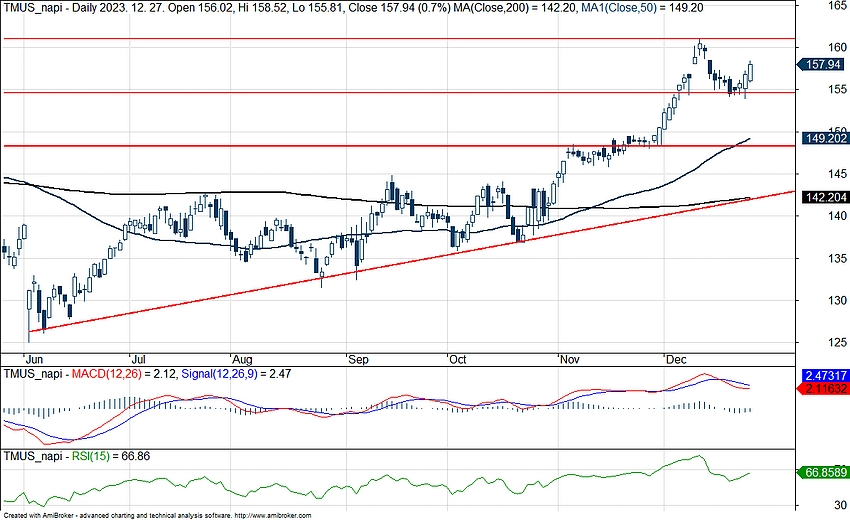Click the Sep month label
Image resolution: width=850 pixels, height=520 pixels.
tap(358, 359)
